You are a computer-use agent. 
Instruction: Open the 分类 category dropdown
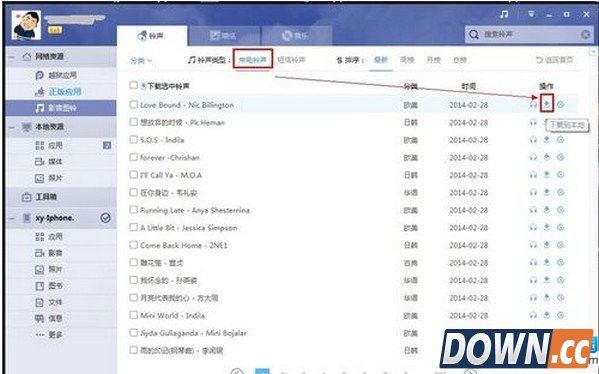(141, 60)
